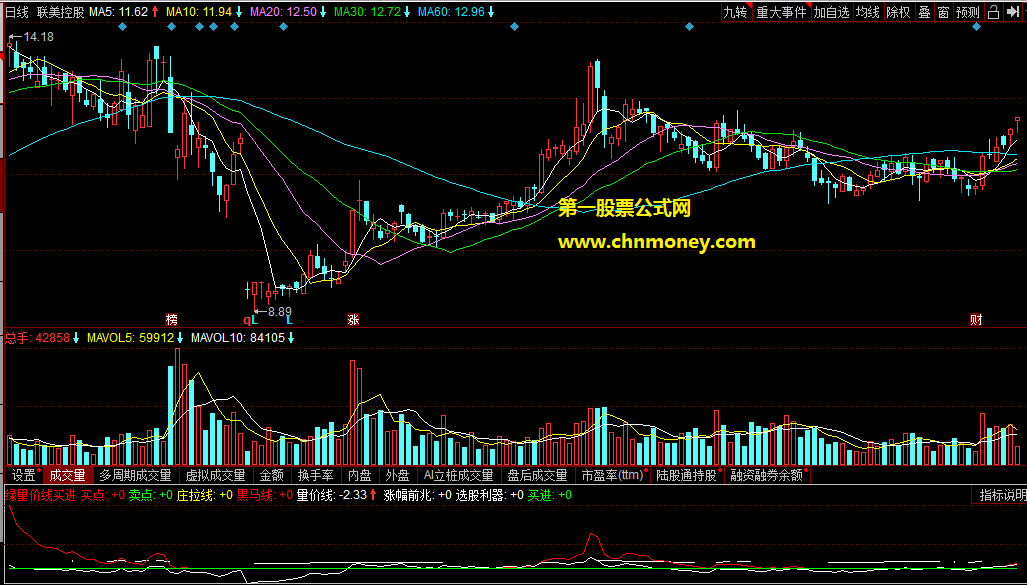The image size is (1027, 585).
Task: Click the 14.18 high price label
Action: click(x=39, y=37)
